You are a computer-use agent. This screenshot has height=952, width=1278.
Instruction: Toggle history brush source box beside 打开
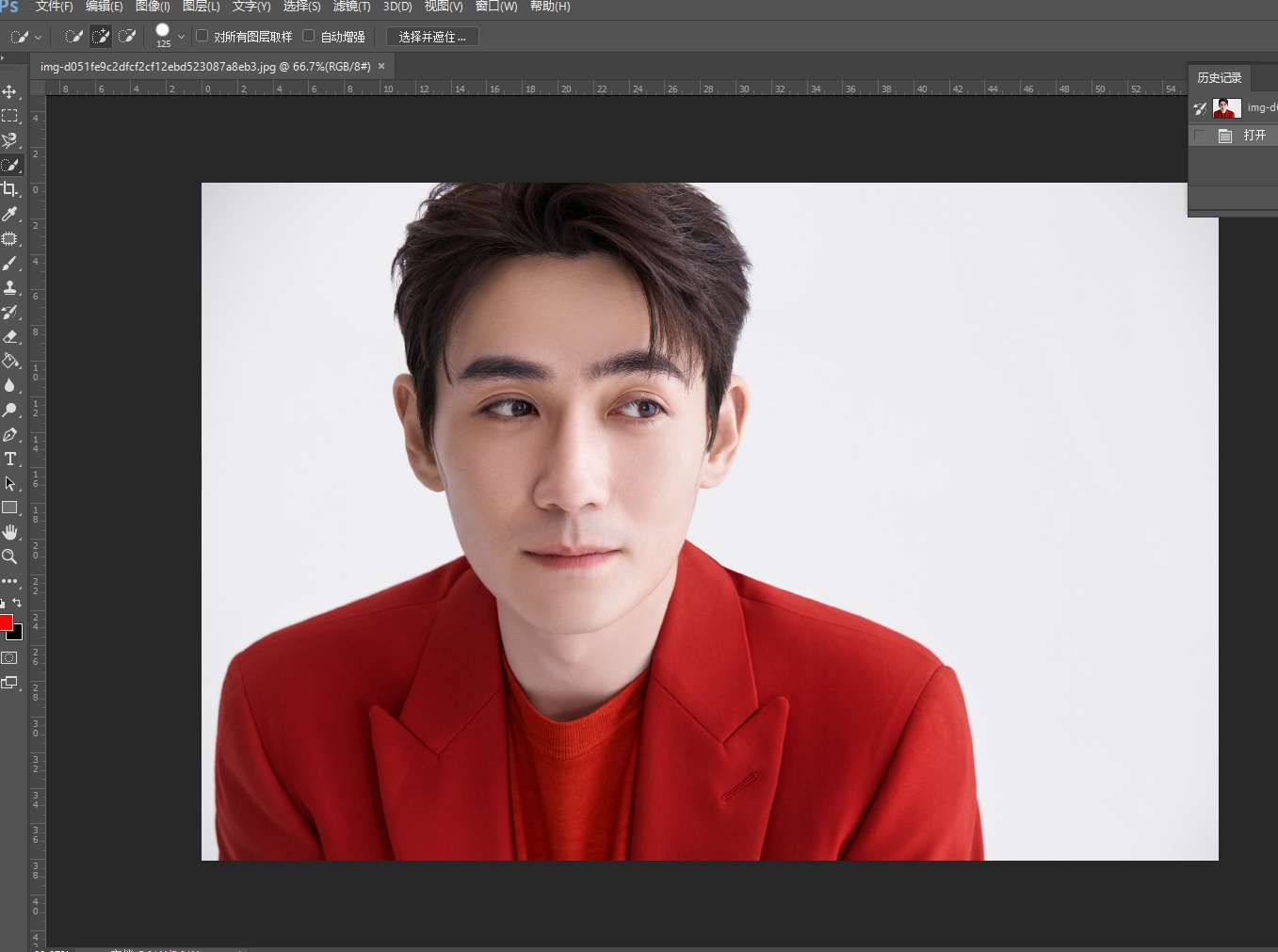coord(1200,136)
